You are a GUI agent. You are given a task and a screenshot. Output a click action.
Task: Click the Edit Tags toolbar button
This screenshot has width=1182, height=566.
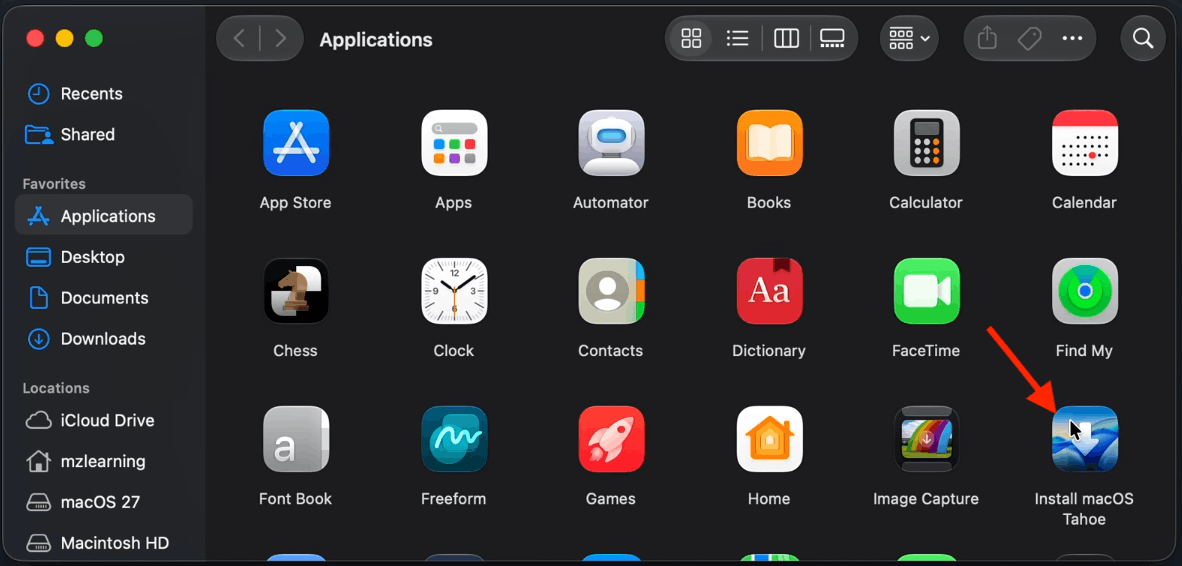point(1030,38)
